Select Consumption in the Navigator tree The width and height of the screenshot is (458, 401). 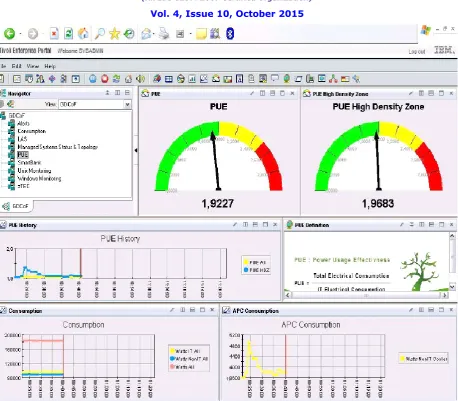tap(32, 131)
